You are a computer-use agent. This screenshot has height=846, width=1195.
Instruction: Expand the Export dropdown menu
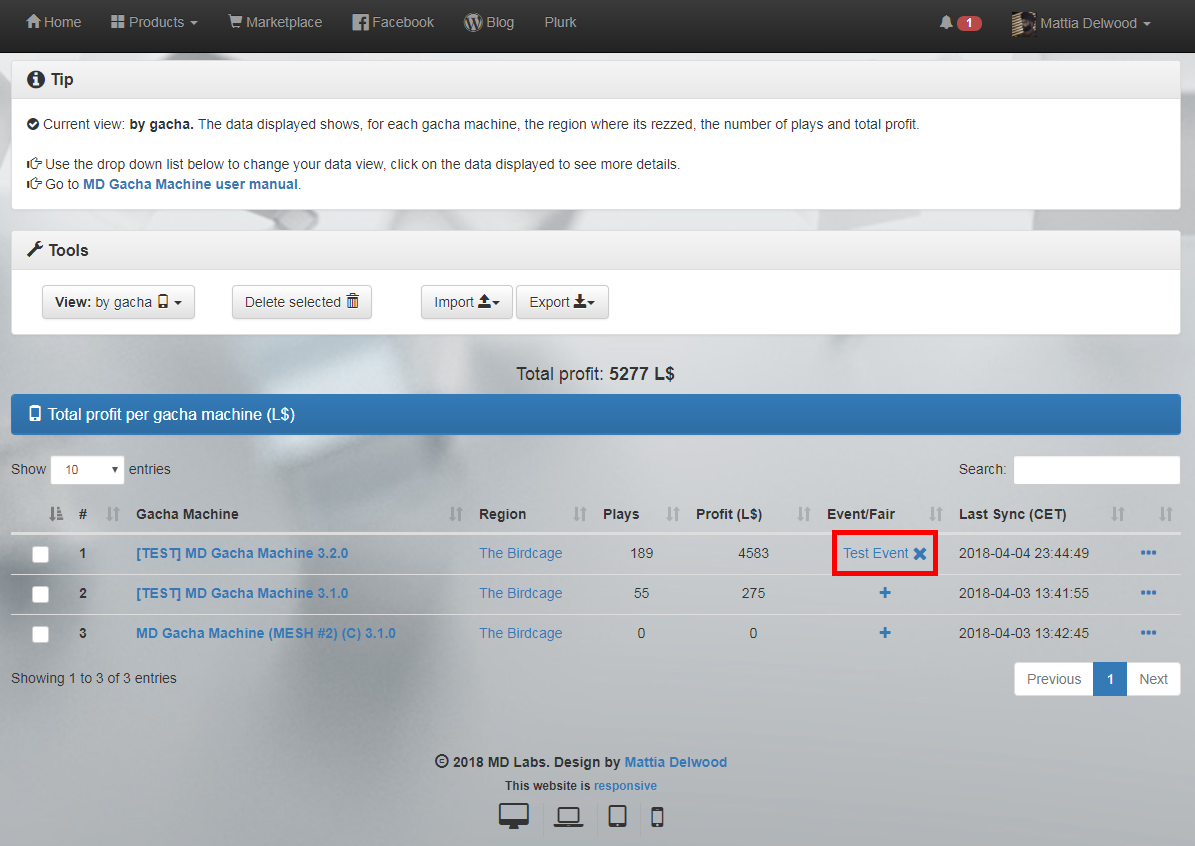561,302
